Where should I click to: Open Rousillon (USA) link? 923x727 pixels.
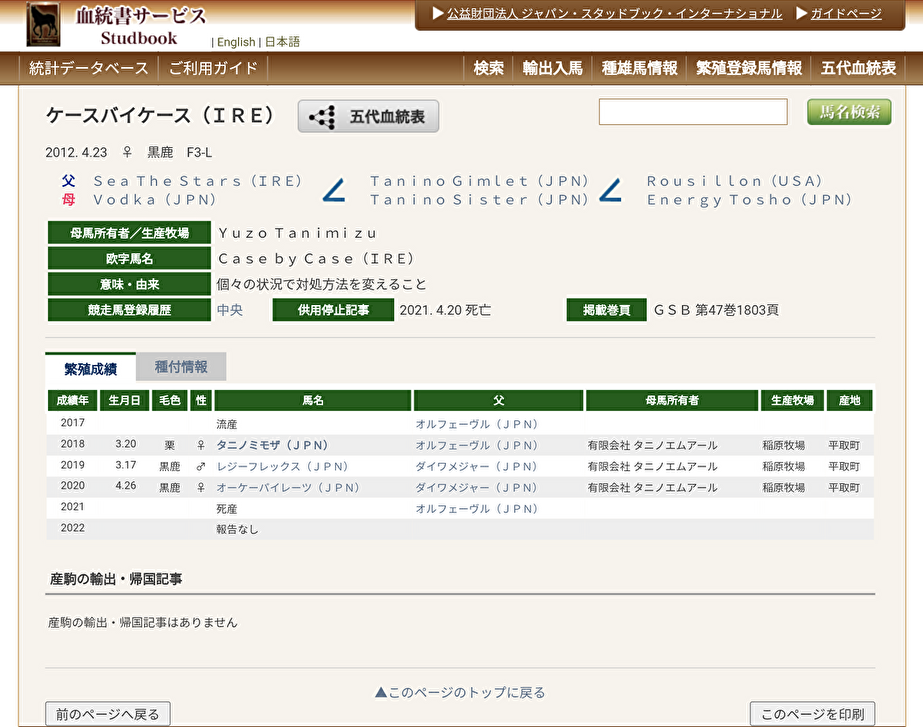pyautogui.click(x=735, y=181)
